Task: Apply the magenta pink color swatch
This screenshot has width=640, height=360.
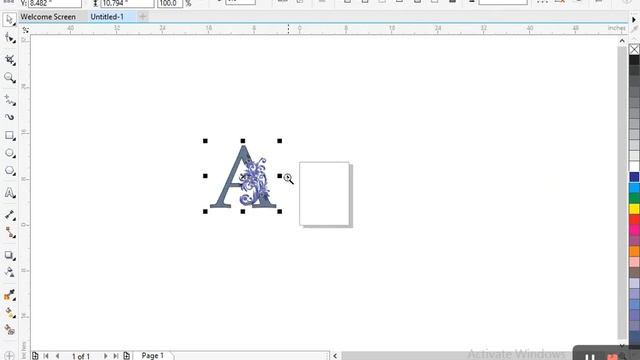Action: click(634, 230)
